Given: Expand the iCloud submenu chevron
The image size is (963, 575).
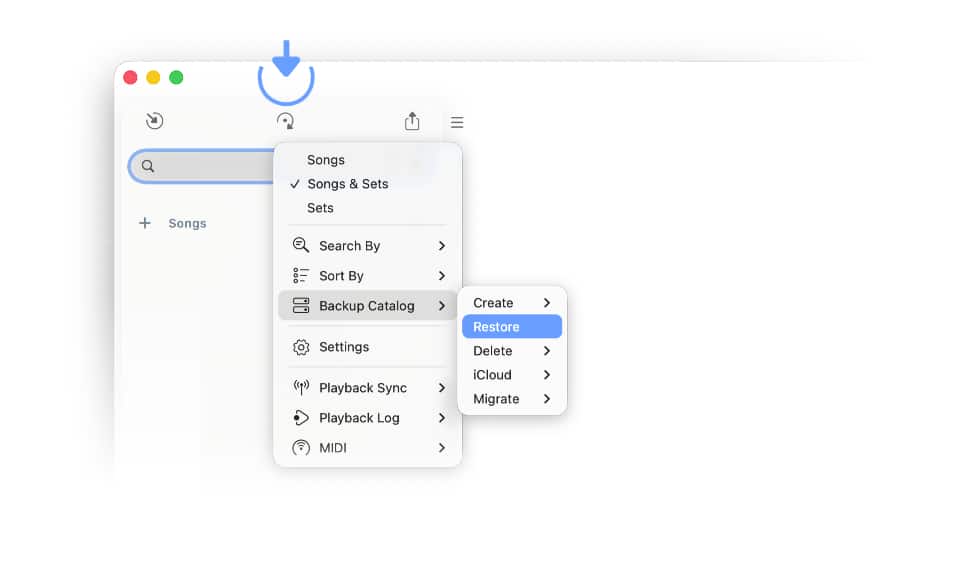Looking at the screenshot, I should pos(547,375).
